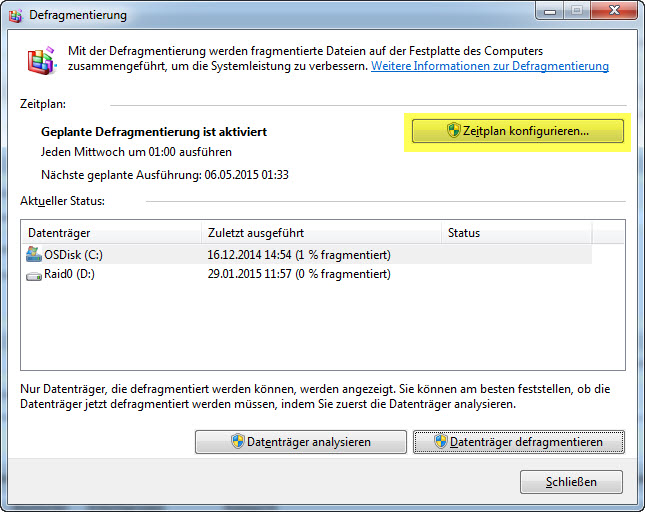Viewport: 645px width, 512px height.
Task: Click the shield icon on Zeitplan konfigurieren
Action: click(x=453, y=131)
